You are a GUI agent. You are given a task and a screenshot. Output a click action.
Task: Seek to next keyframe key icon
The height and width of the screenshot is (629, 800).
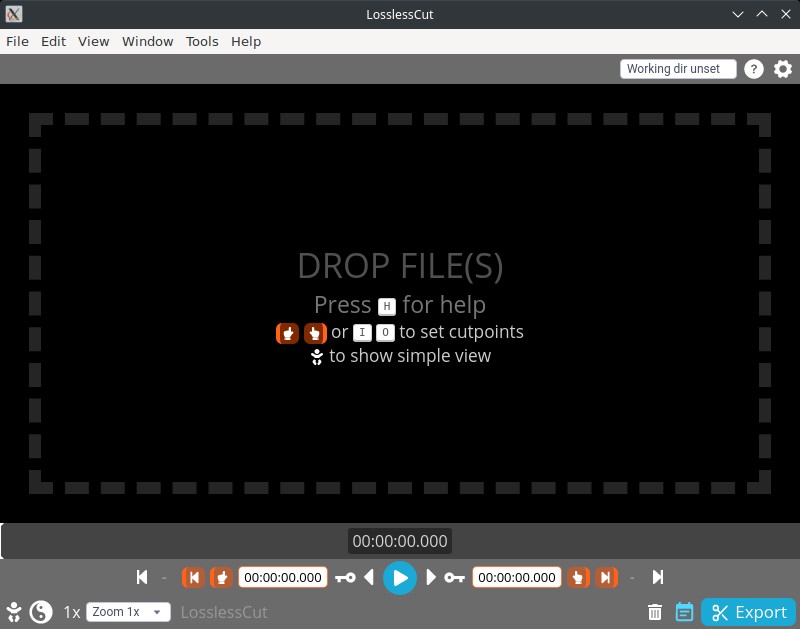(x=454, y=577)
